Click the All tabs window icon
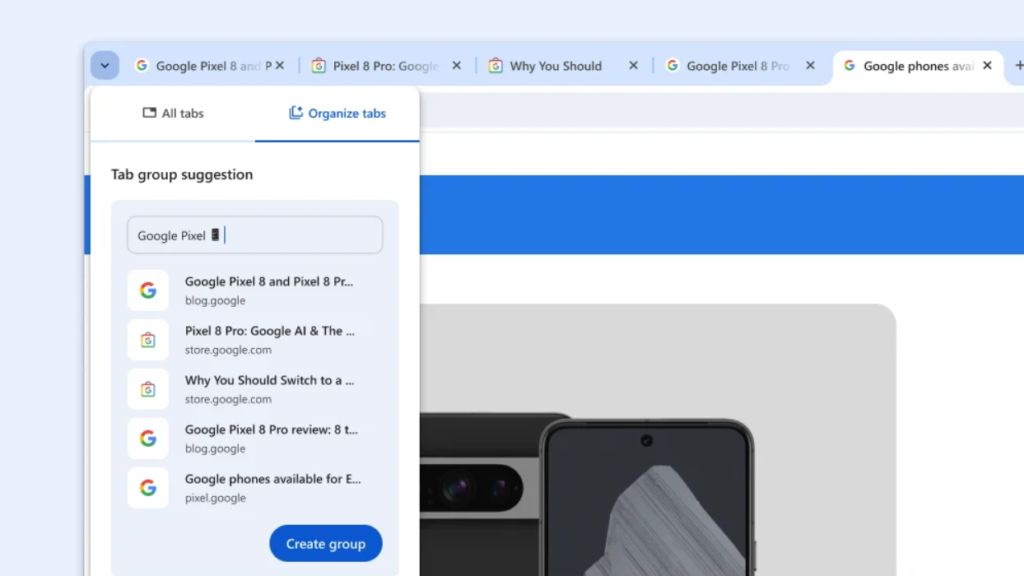This screenshot has height=576, width=1024. [150, 112]
